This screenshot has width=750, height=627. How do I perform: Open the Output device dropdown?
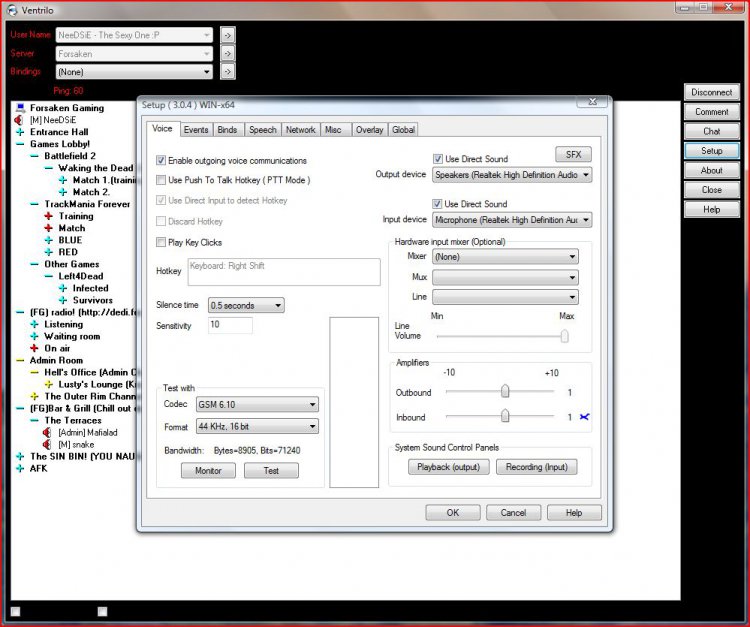point(512,175)
